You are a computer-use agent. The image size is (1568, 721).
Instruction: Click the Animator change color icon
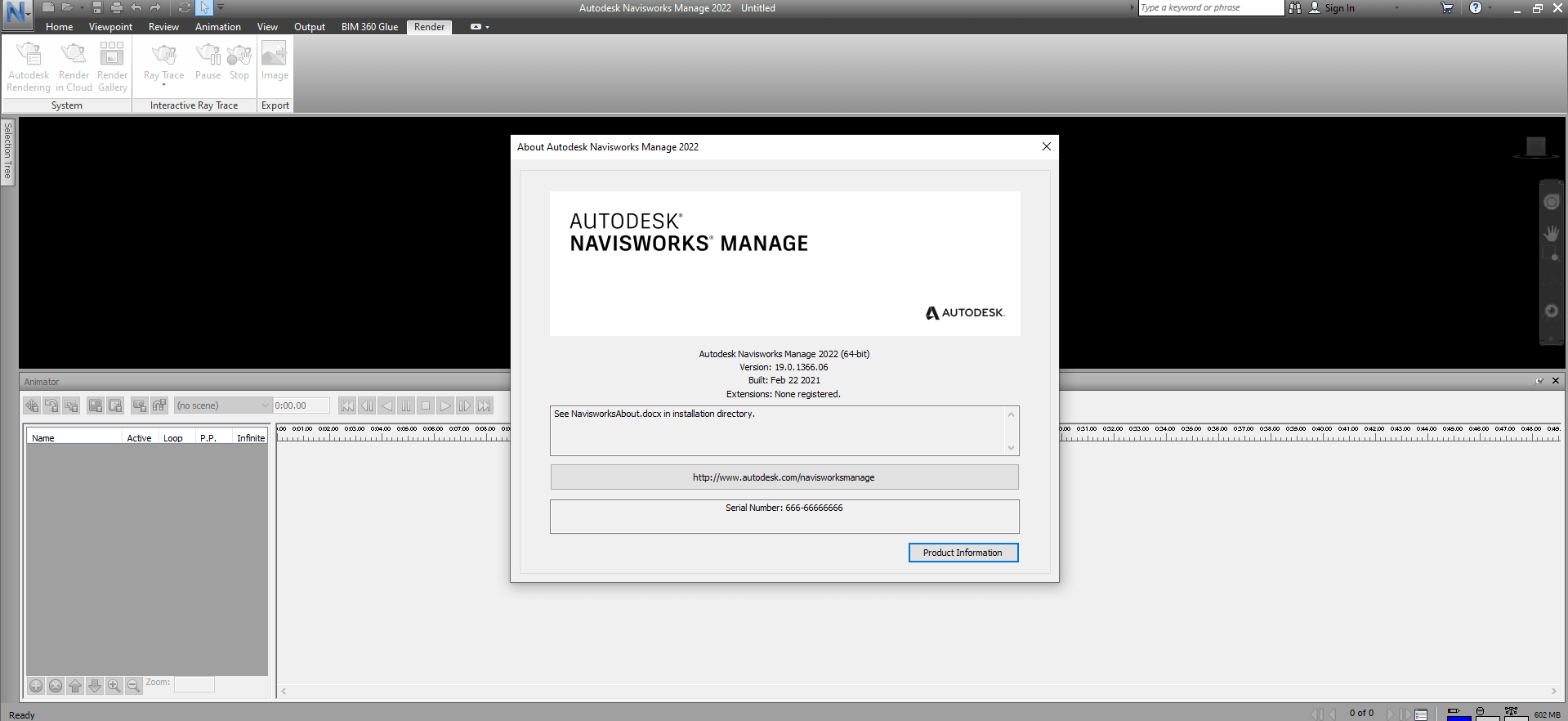(x=96, y=405)
